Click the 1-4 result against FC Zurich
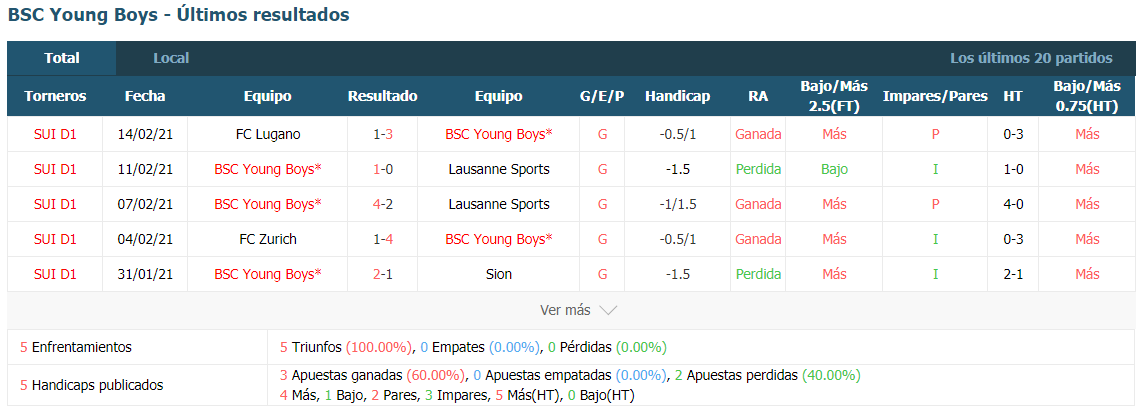Viewport: 1140px width, 409px height. [x=382, y=238]
